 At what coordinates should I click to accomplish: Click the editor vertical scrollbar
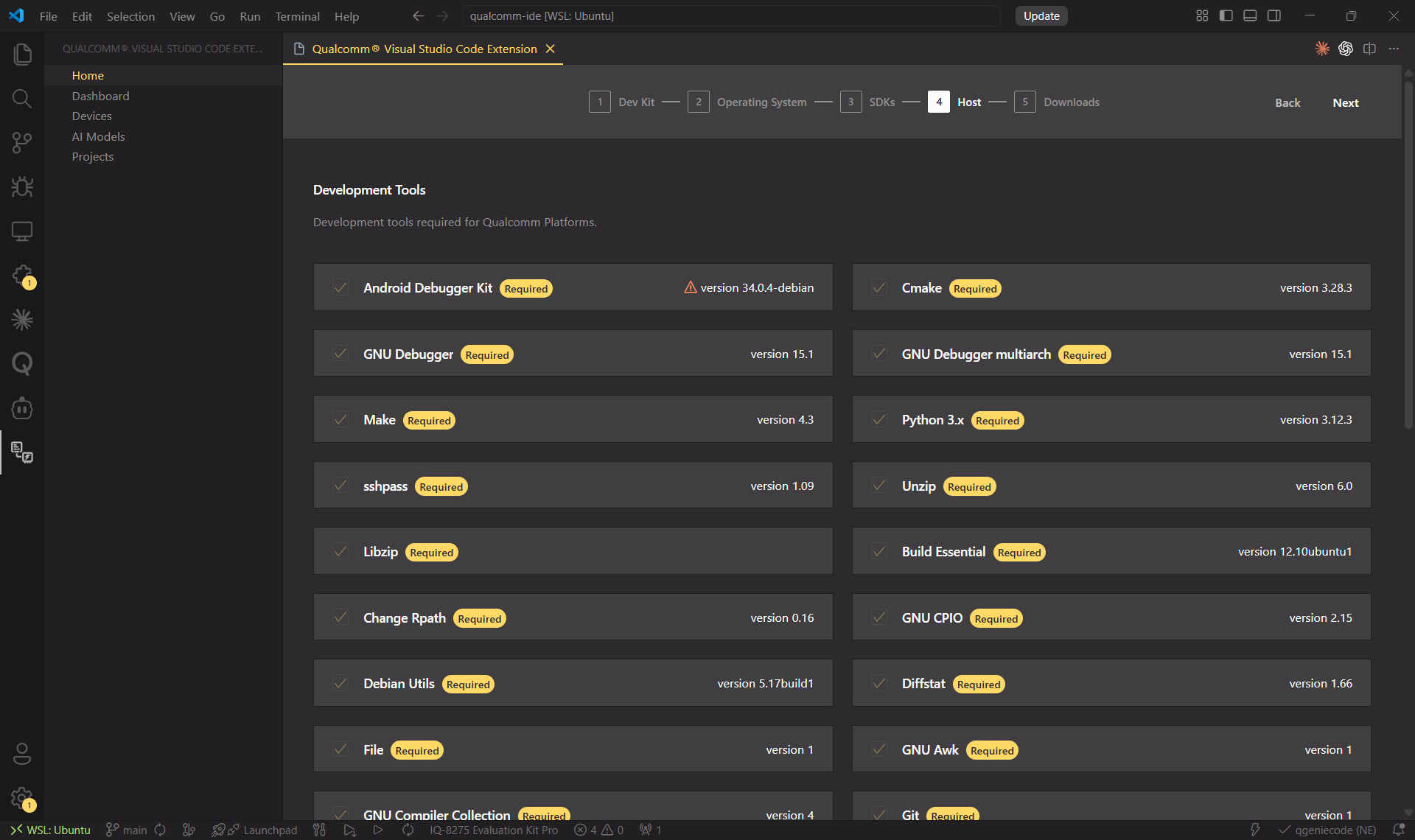1408,254
